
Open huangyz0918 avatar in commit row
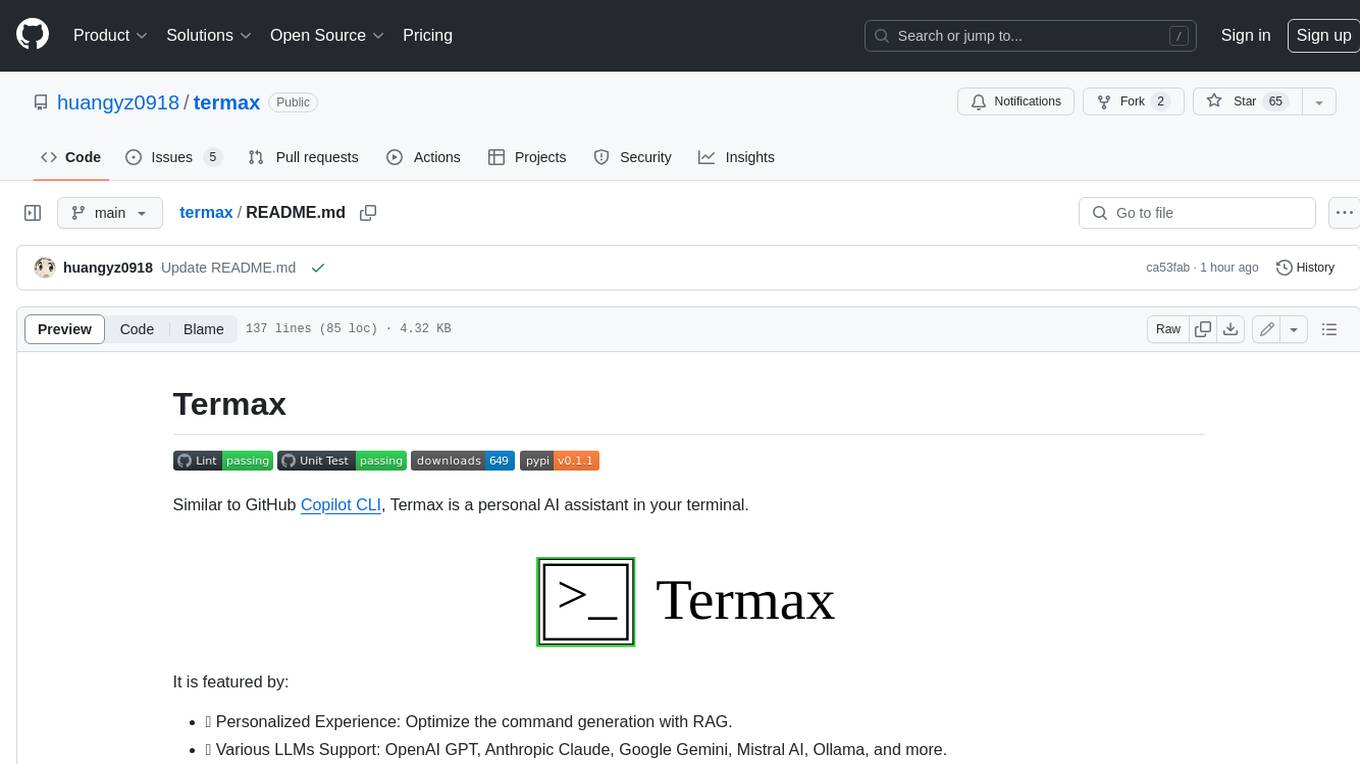44,267
